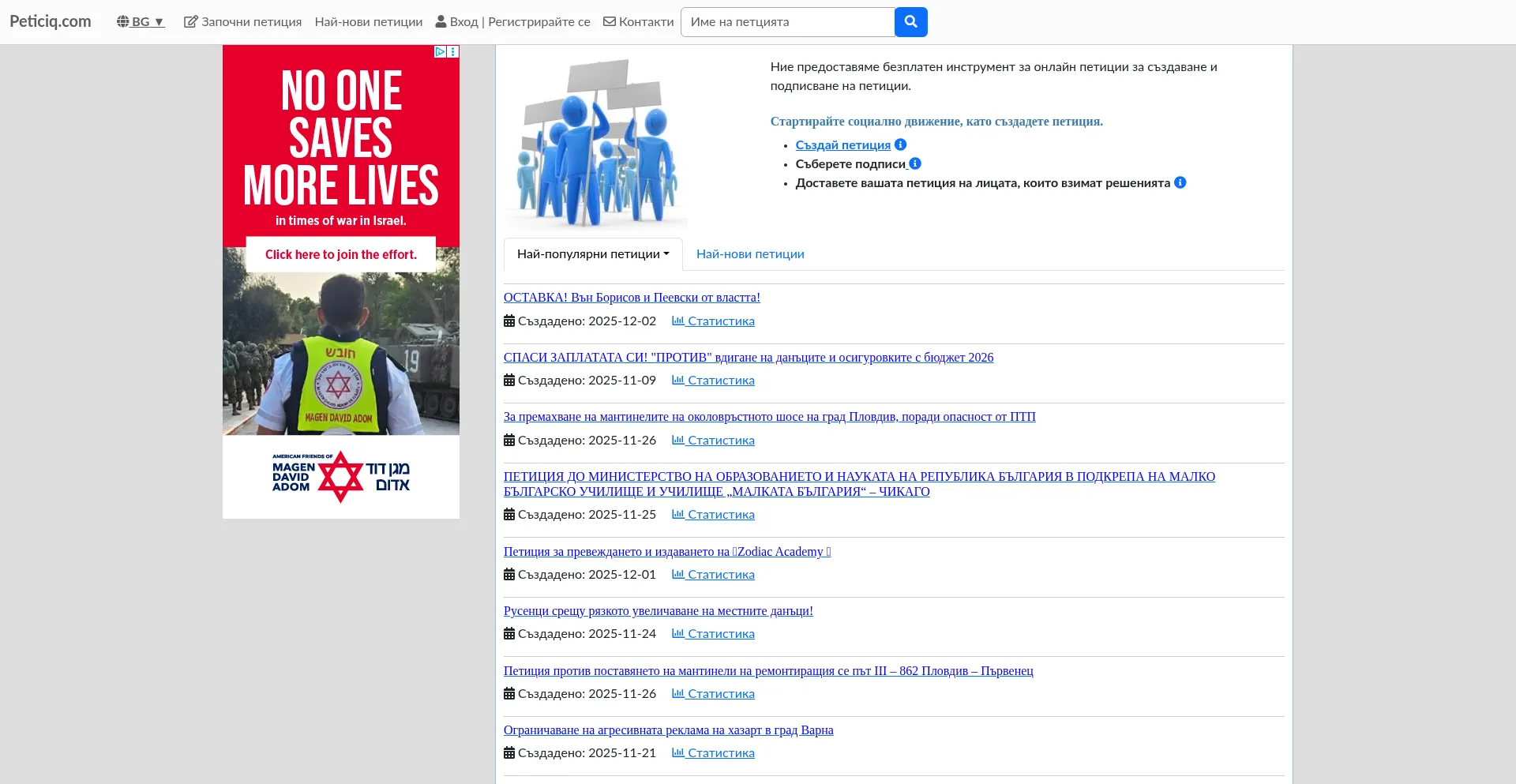
Task: Open the път III – 862 Пловдив – Първенец petition
Action: click(x=768, y=671)
